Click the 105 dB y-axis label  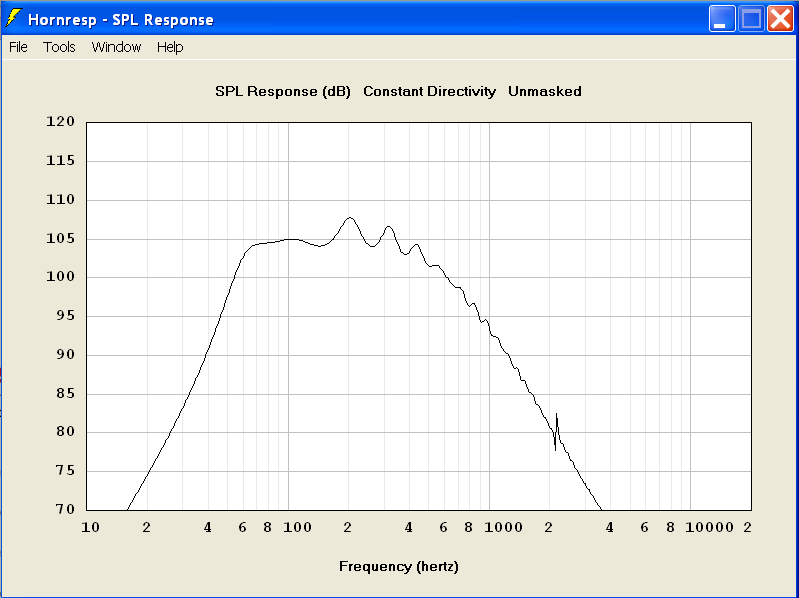(x=61, y=238)
